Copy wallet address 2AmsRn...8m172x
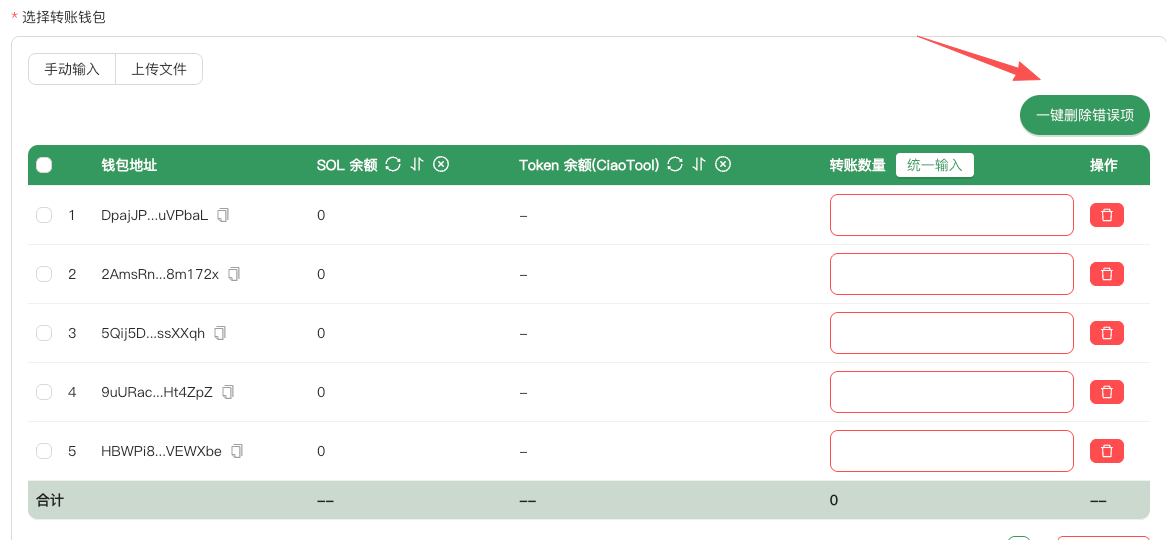 coord(234,274)
